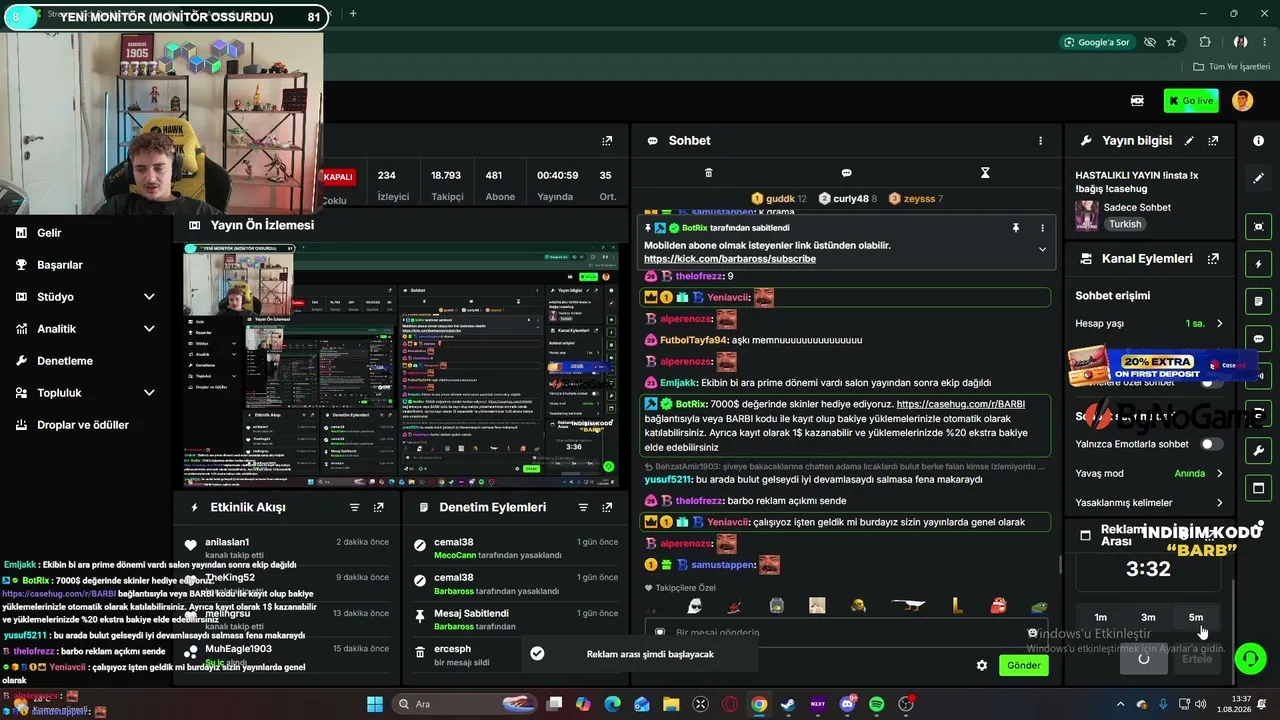
Task: Click the message input field in chat
Action: pyautogui.click(x=845, y=633)
